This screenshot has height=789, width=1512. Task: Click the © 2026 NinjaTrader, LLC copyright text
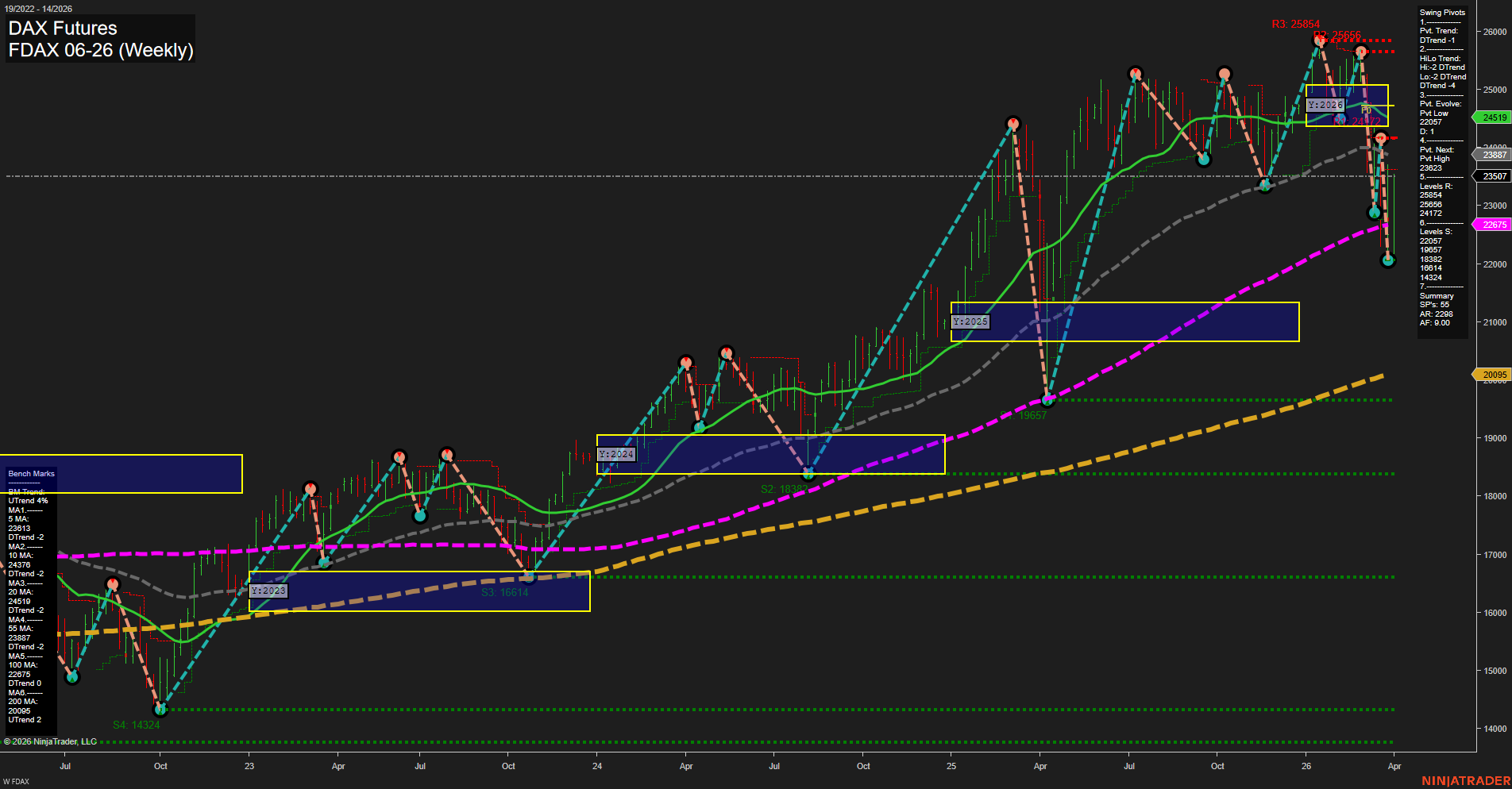click(x=49, y=741)
